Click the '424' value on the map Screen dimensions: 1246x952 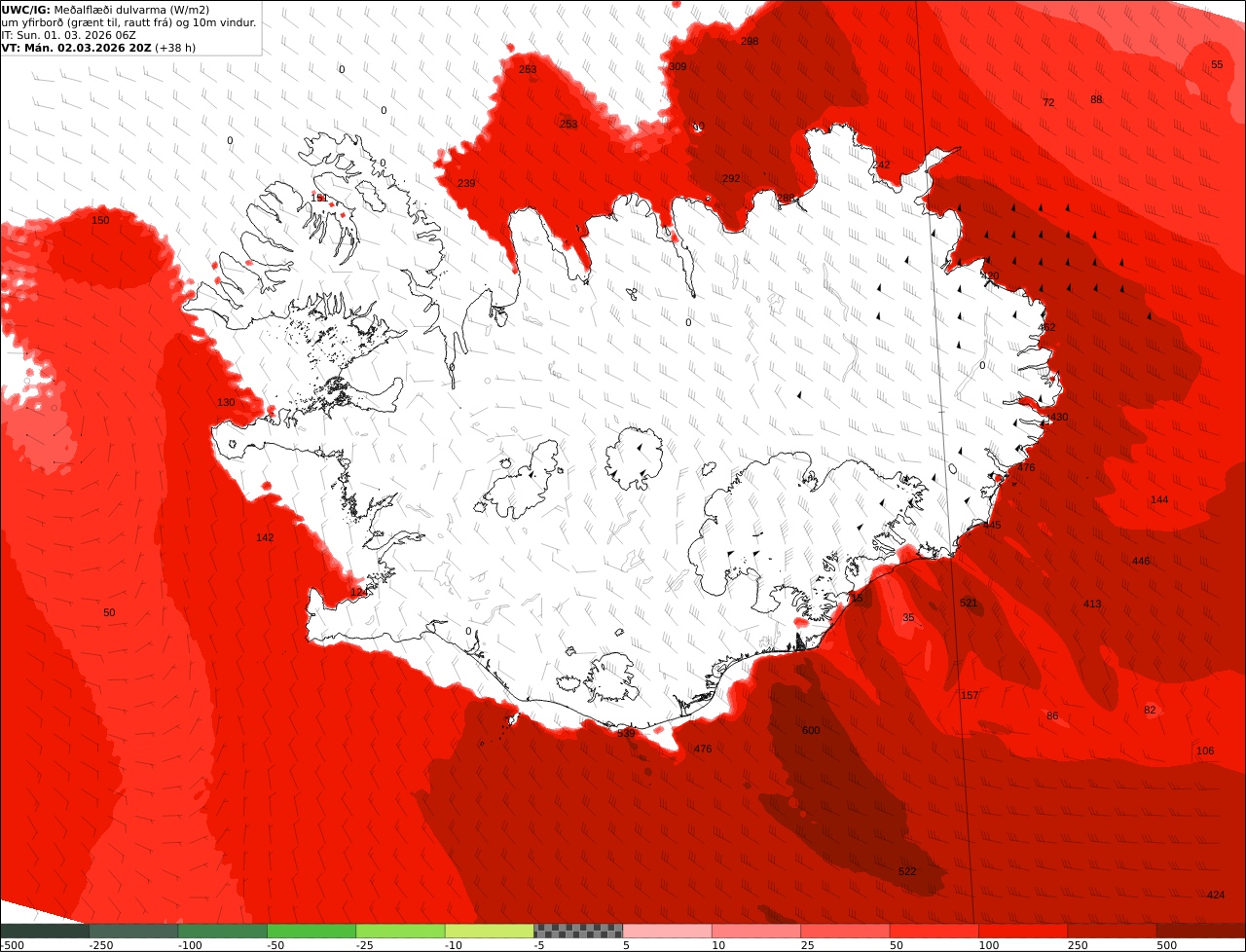[1216, 896]
